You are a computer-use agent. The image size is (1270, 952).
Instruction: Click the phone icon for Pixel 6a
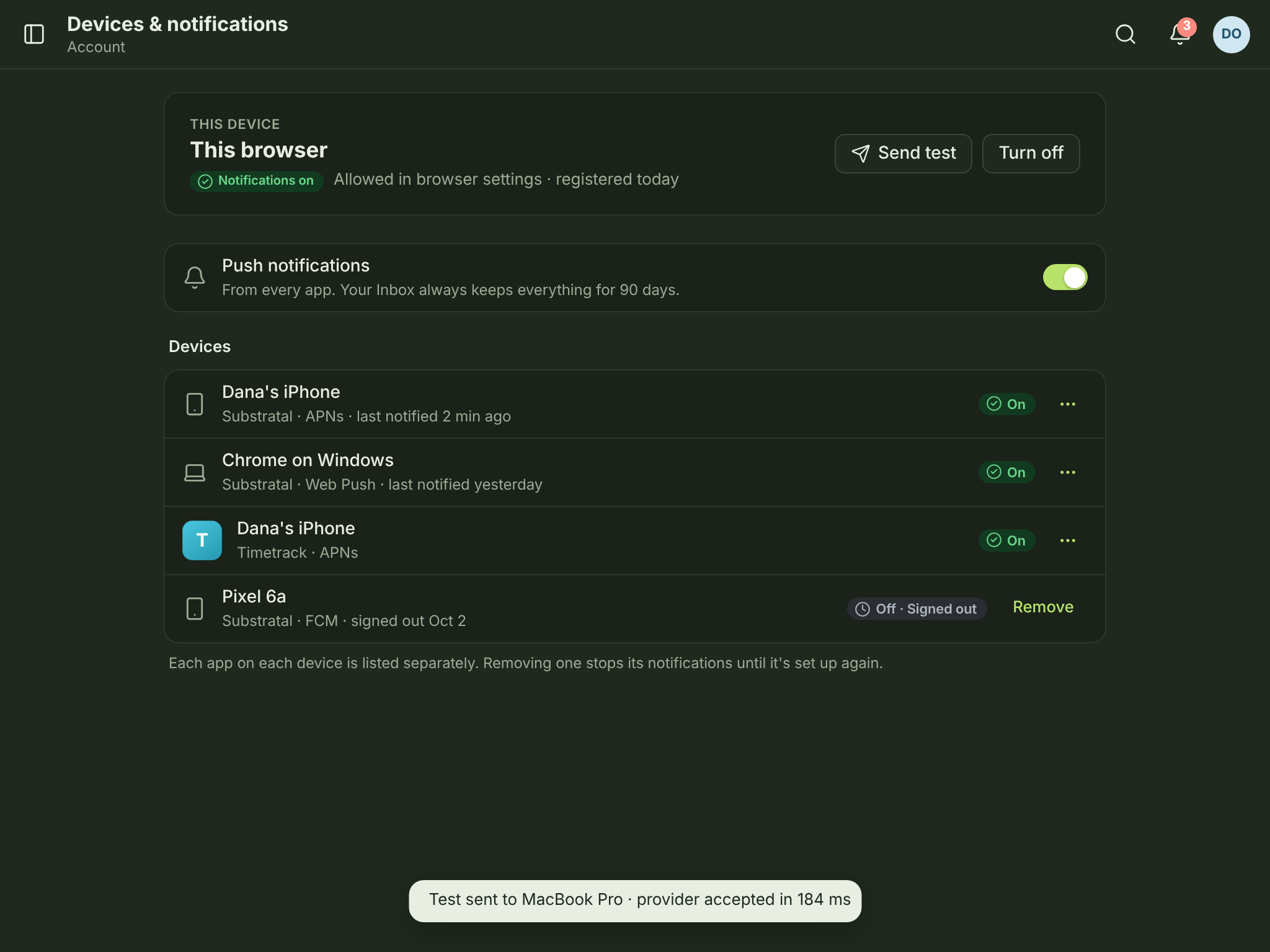(195, 609)
